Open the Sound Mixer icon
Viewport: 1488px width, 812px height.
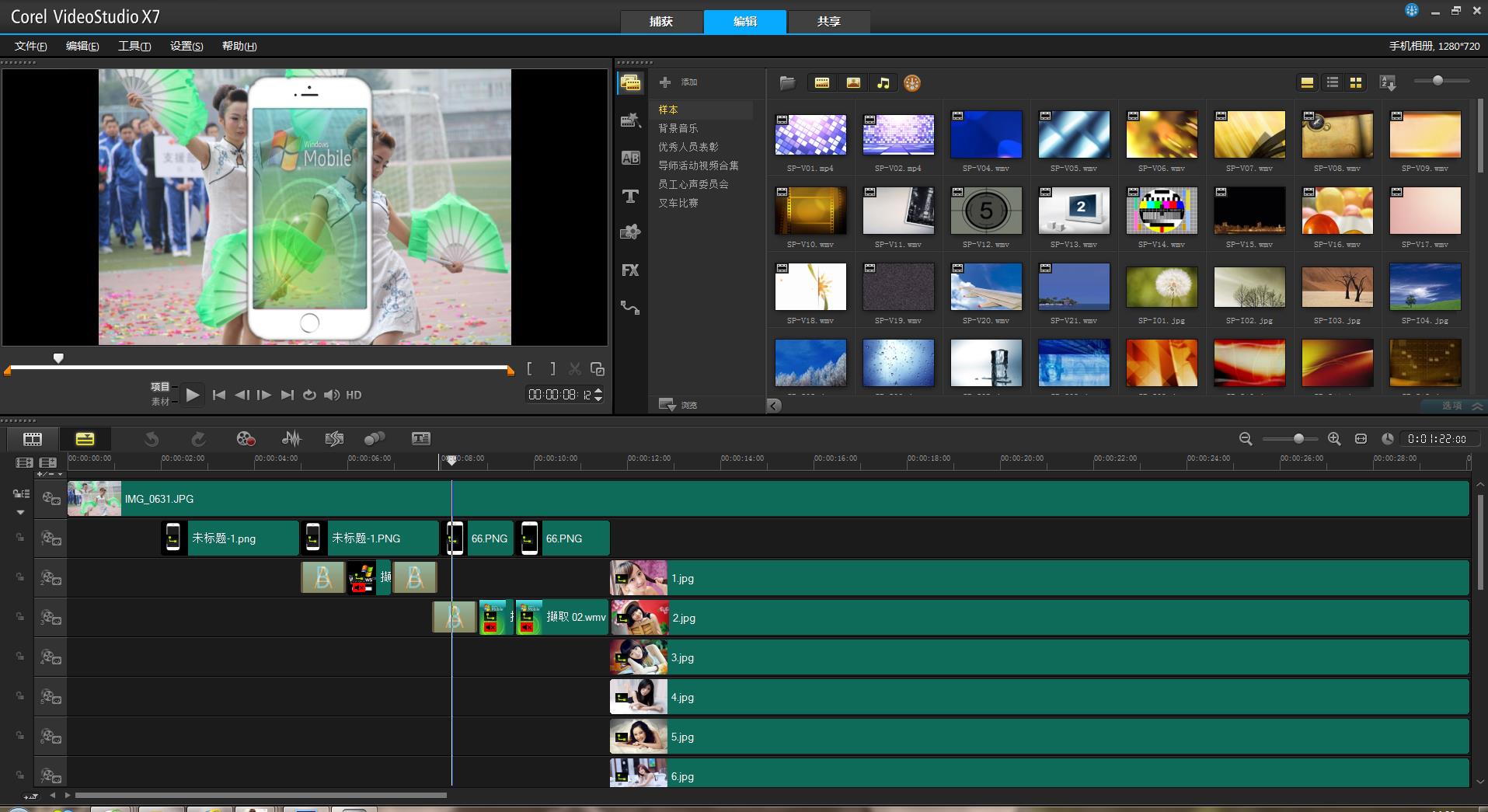click(x=291, y=439)
